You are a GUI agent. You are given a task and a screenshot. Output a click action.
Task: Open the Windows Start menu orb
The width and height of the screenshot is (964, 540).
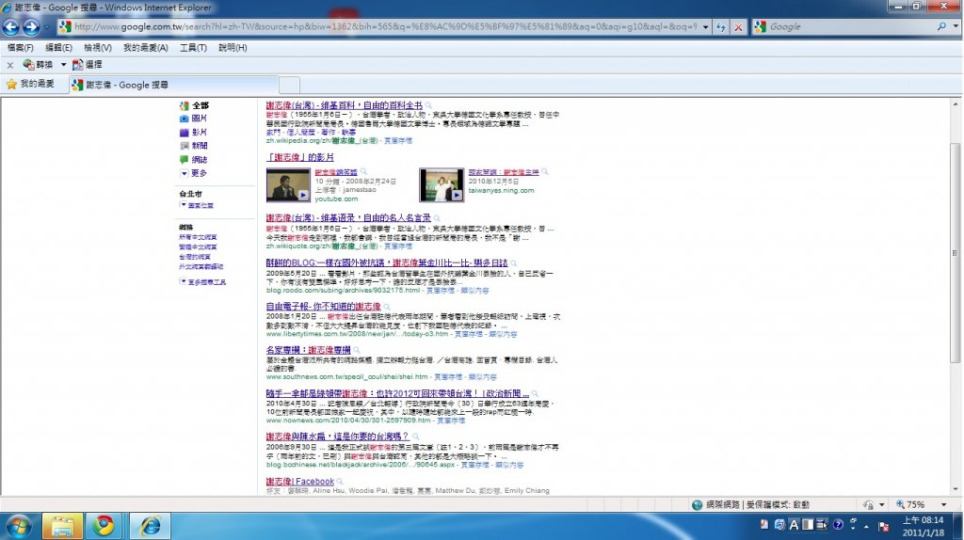coord(20,524)
